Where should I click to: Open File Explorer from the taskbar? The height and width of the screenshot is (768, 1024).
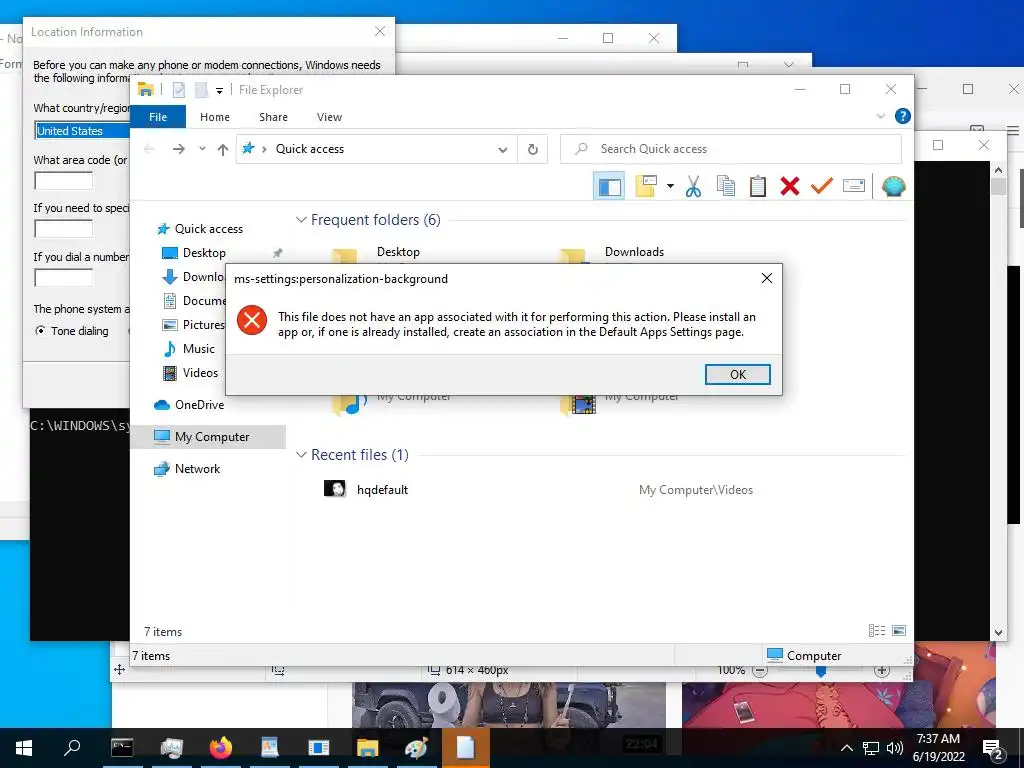[368, 747]
